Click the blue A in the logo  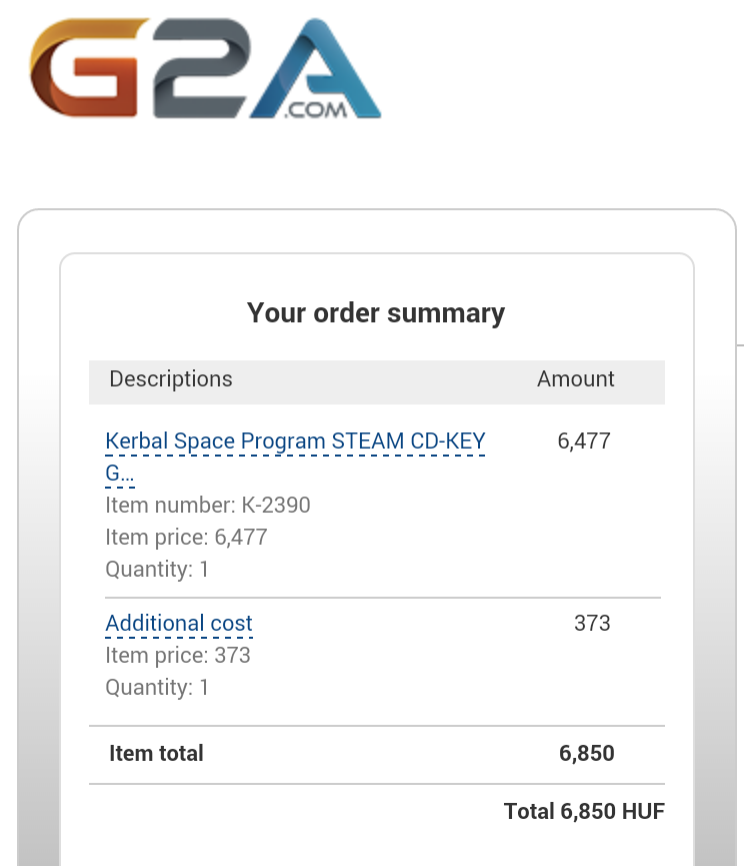pos(315,68)
